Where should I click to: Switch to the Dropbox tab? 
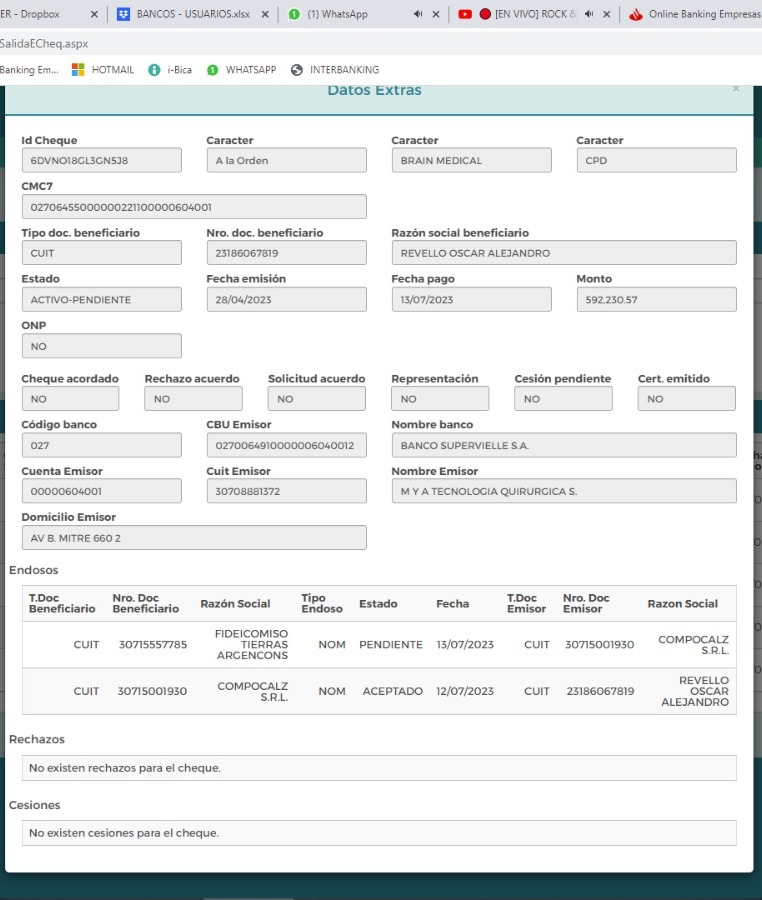pyautogui.click(x=30, y=14)
